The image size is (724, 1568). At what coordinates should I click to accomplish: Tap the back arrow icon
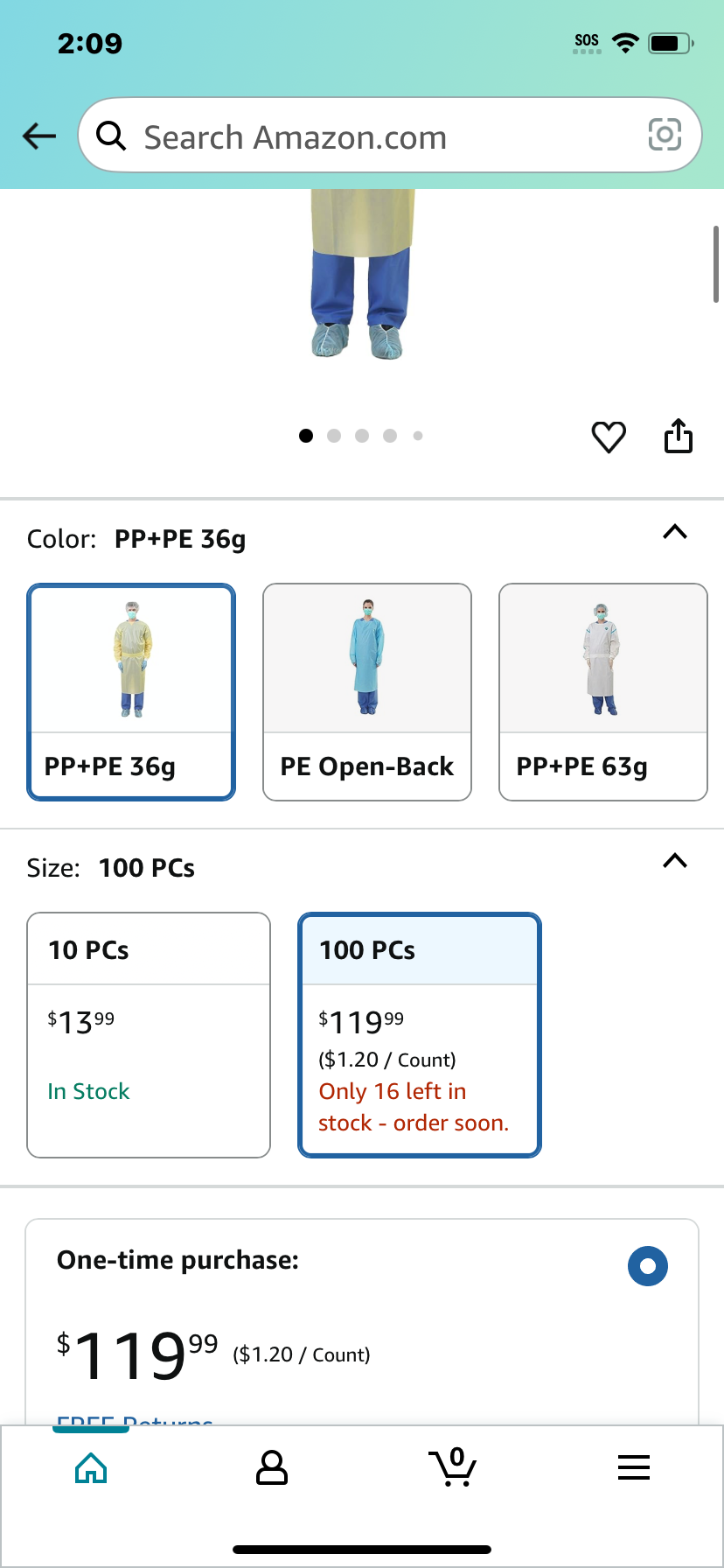click(x=39, y=136)
